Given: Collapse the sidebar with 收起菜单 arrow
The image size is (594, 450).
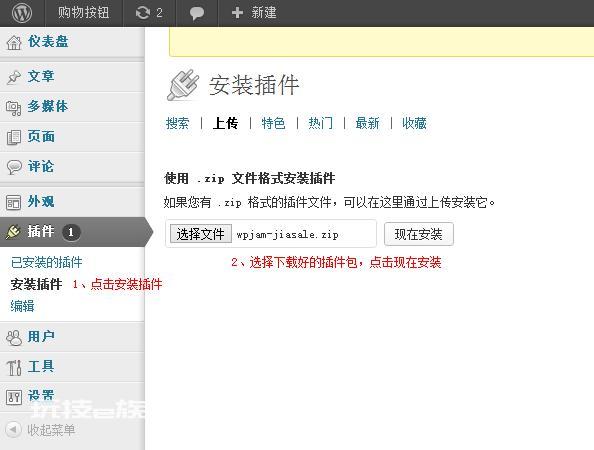Looking at the screenshot, I should click(14, 430).
